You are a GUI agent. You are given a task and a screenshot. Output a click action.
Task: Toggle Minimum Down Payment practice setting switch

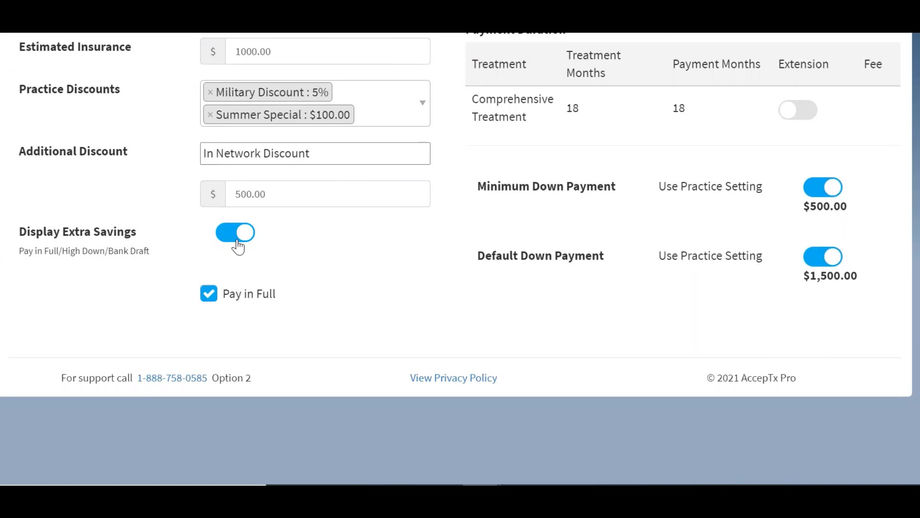click(x=823, y=187)
